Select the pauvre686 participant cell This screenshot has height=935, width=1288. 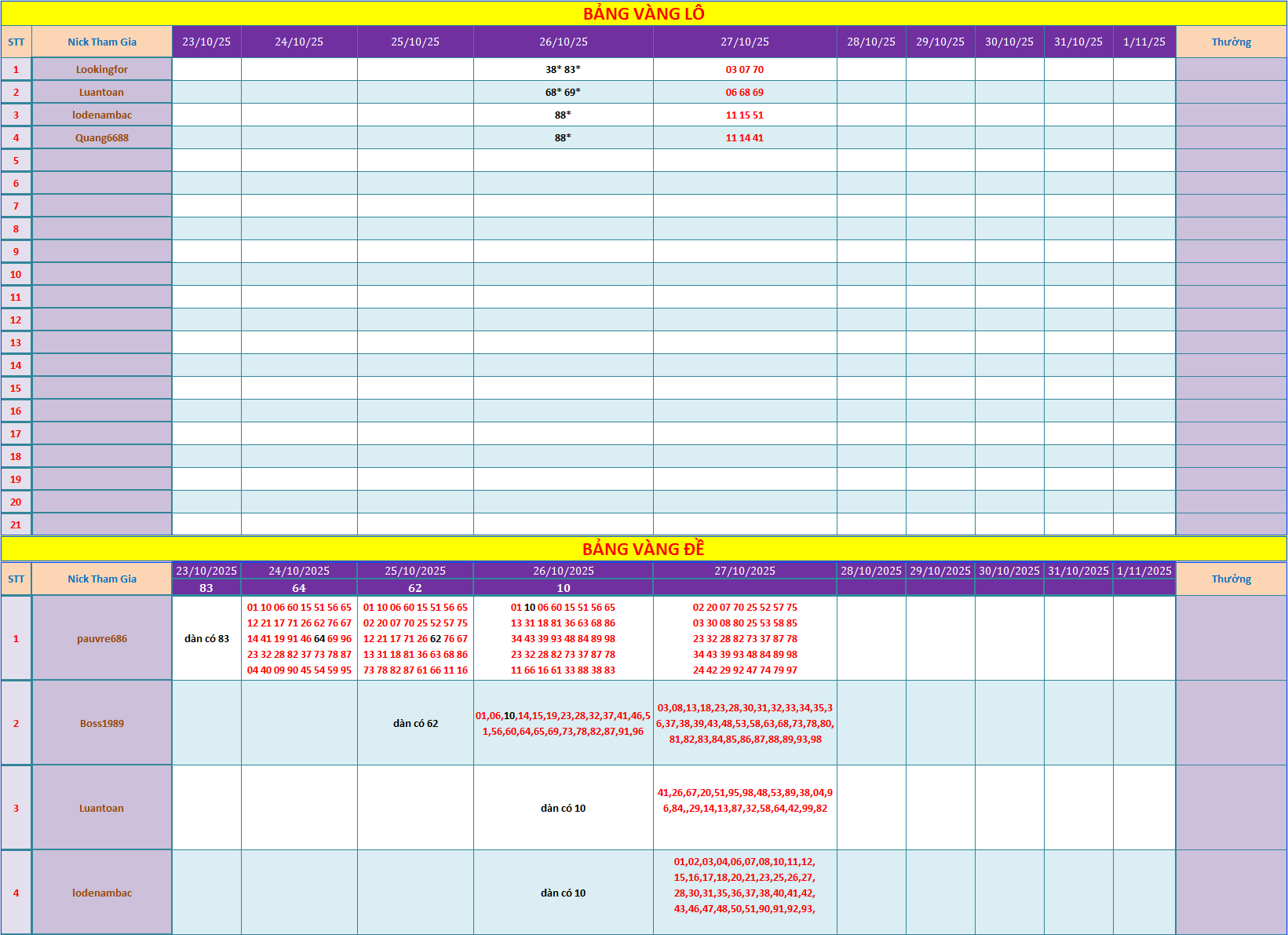point(102,638)
